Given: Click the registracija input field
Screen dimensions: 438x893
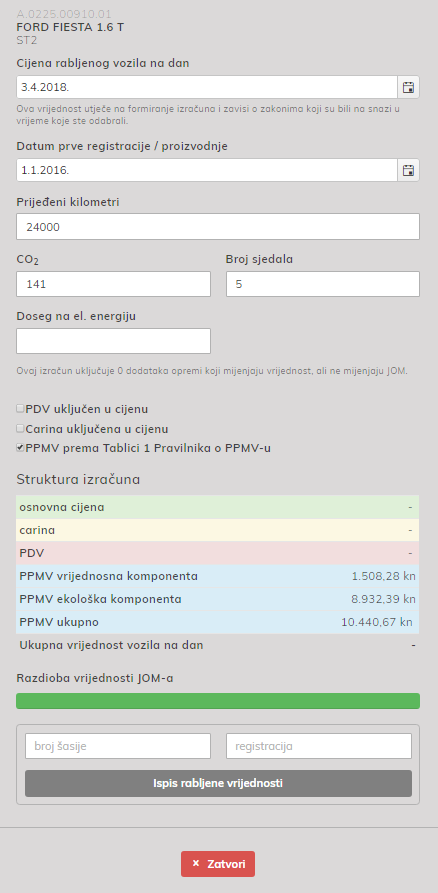Looking at the screenshot, I should [319, 746].
